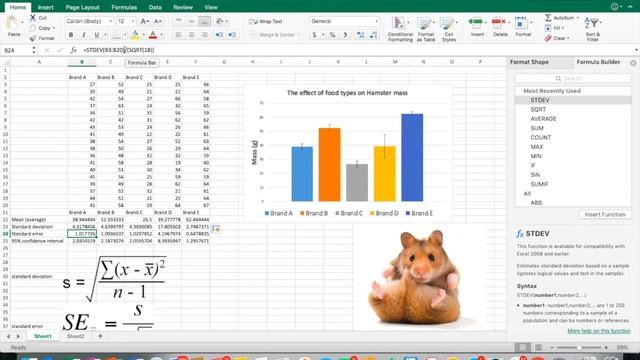640x360 pixels.
Task: Open the Data ribbon tab
Action: point(155,7)
